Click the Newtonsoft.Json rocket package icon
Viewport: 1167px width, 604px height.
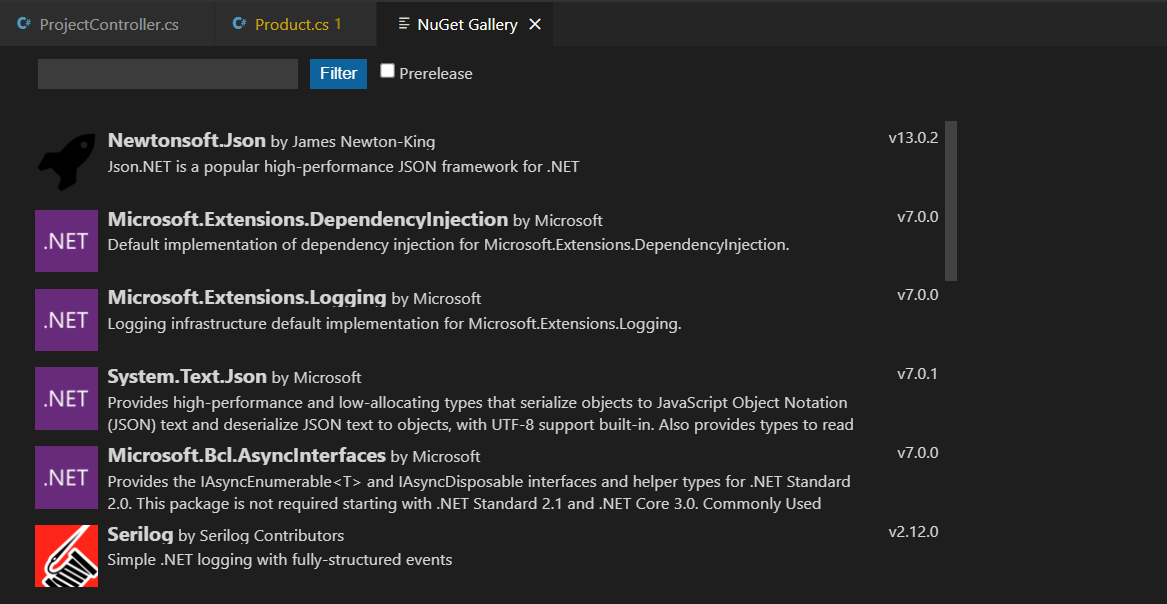click(66, 162)
